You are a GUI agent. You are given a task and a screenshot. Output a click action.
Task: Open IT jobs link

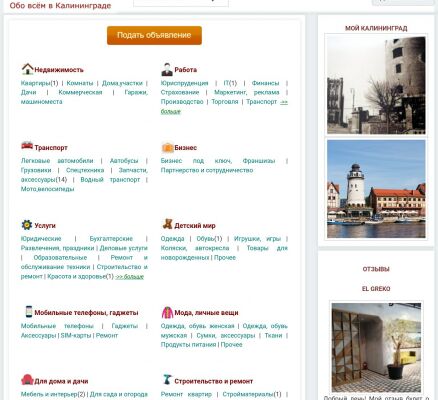(226, 83)
